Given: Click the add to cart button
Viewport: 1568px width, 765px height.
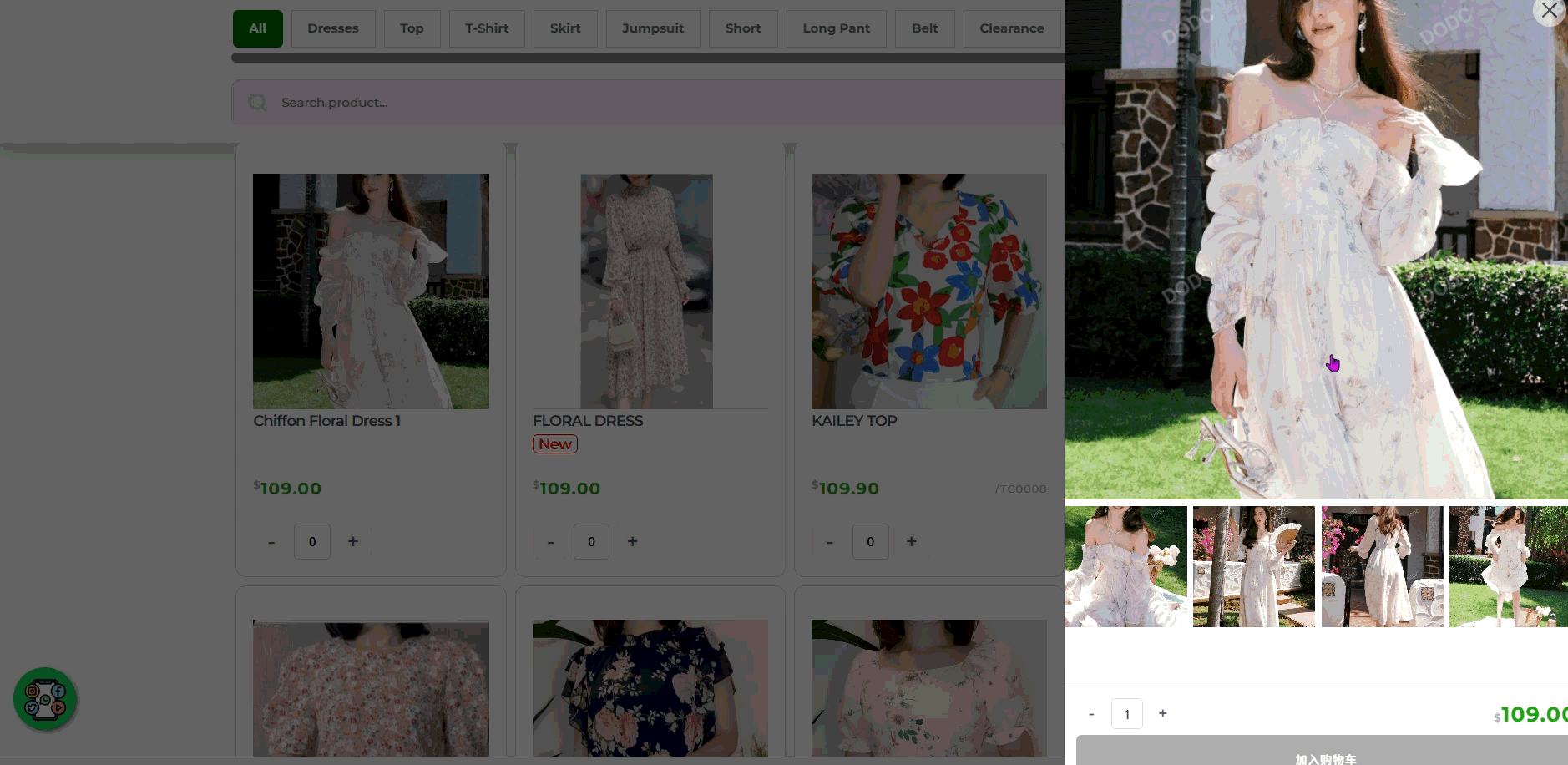Looking at the screenshot, I should (1323, 754).
